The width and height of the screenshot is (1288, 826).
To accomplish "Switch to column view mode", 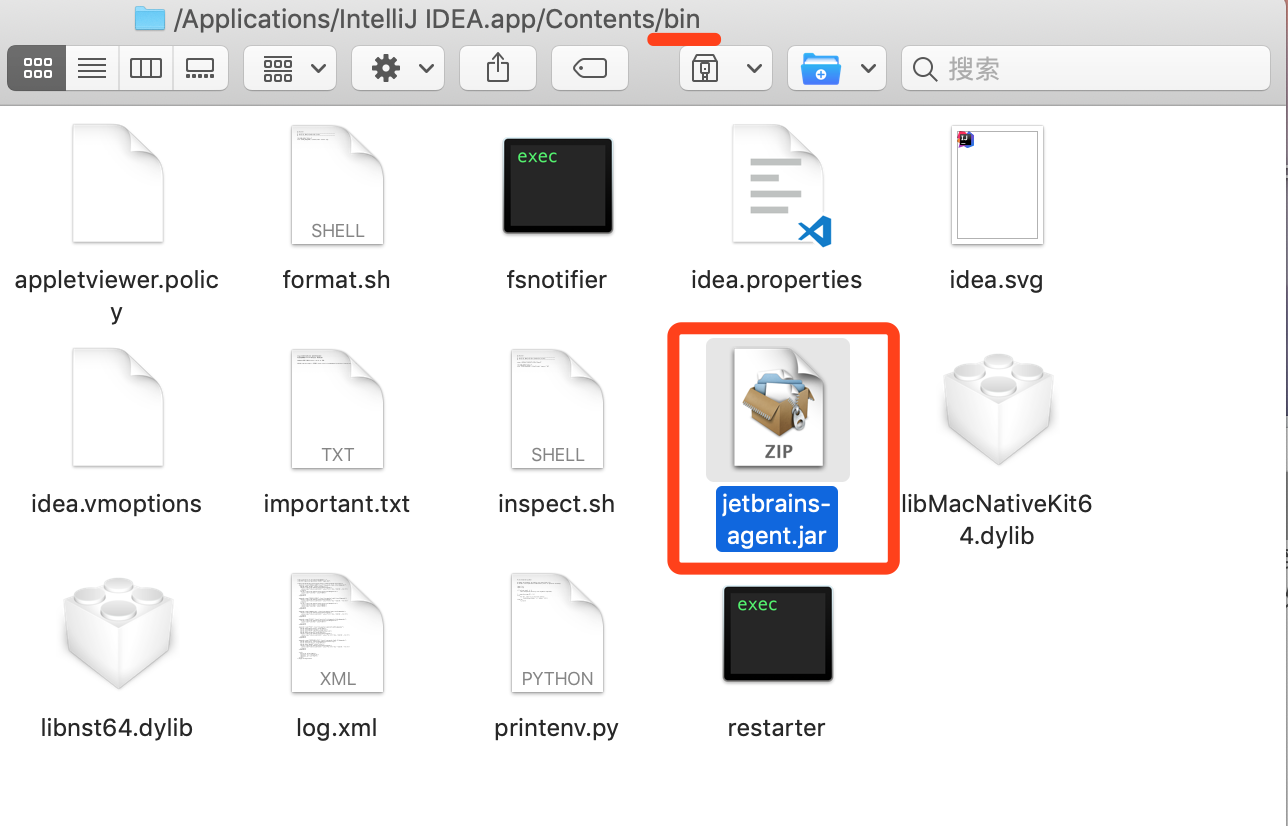I will pyautogui.click(x=146, y=68).
